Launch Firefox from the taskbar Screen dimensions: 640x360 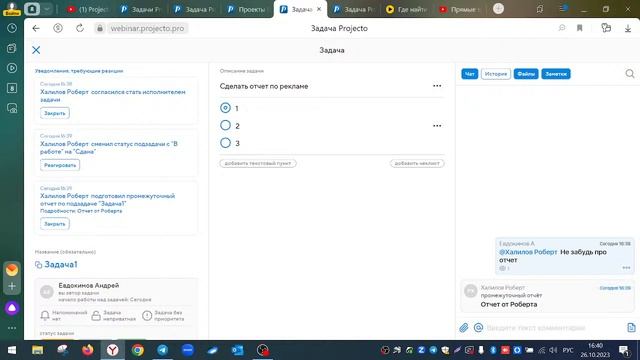click(87, 350)
